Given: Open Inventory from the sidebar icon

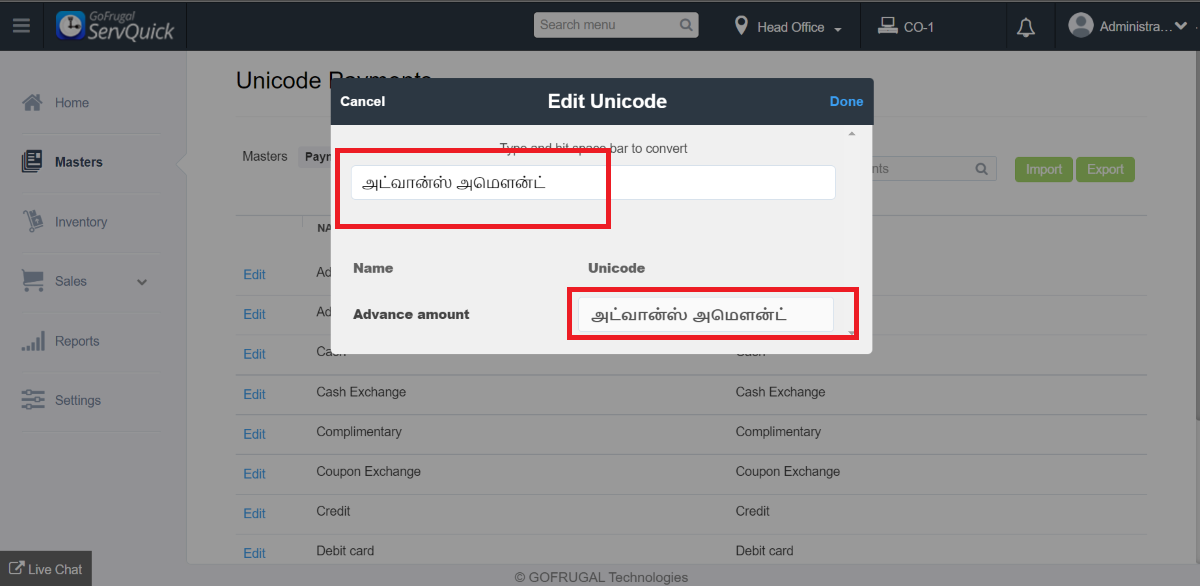Looking at the screenshot, I should [x=32, y=222].
